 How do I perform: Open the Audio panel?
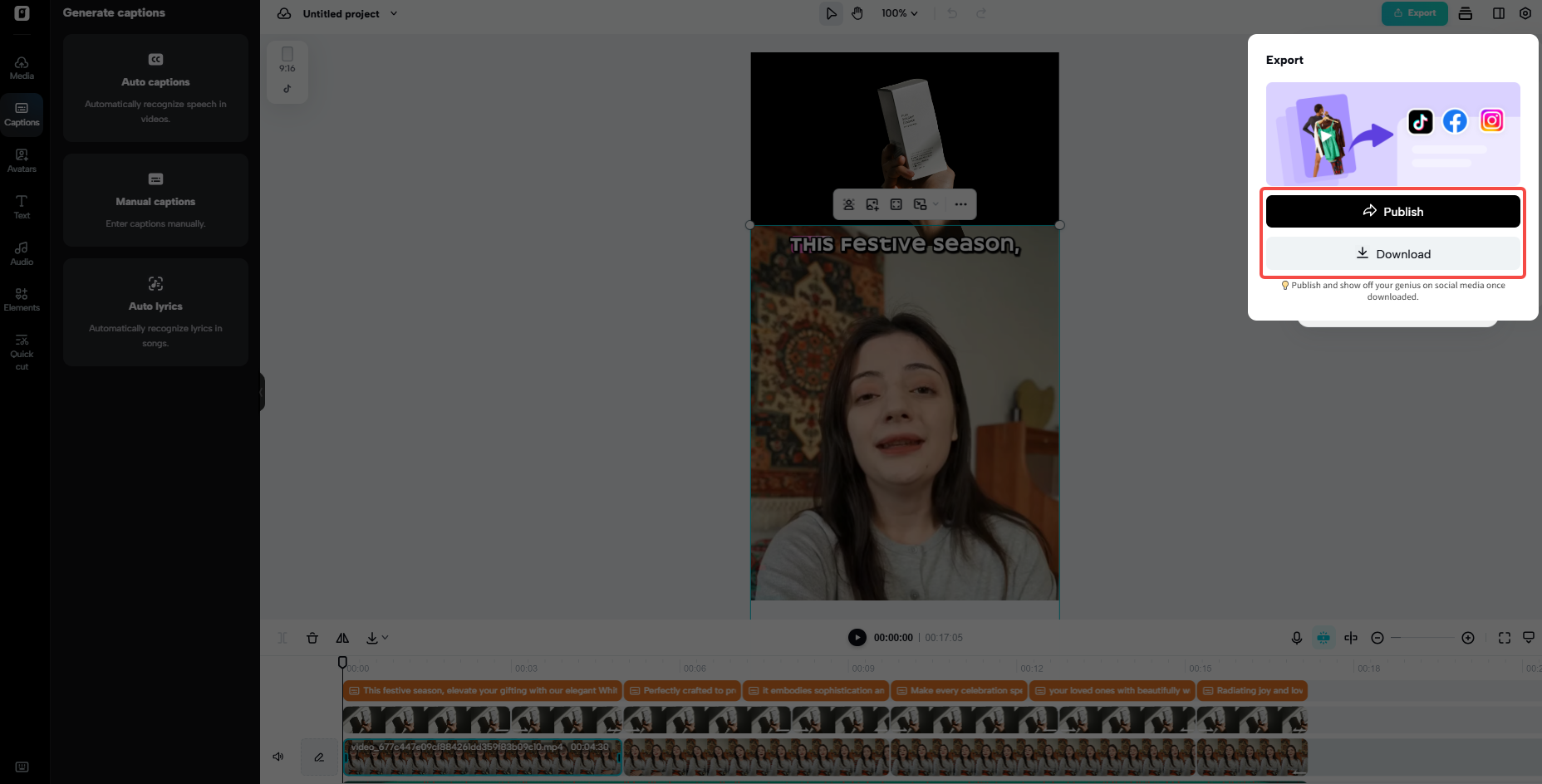pyautogui.click(x=22, y=253)
